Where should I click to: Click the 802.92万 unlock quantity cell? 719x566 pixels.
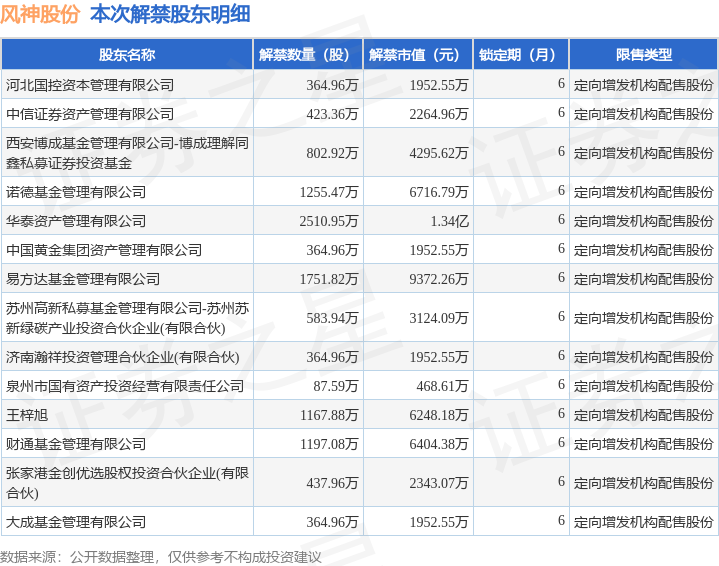point(308,153)
